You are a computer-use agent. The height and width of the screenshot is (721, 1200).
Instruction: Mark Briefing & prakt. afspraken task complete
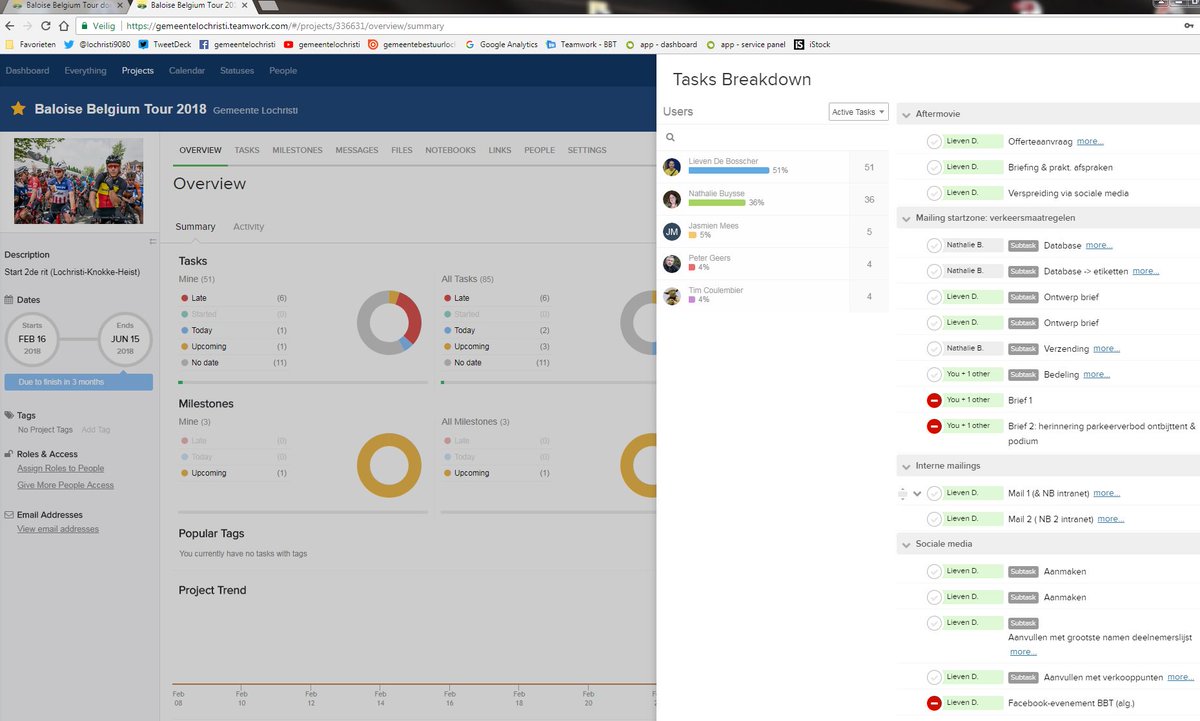(x=934, y=167)
